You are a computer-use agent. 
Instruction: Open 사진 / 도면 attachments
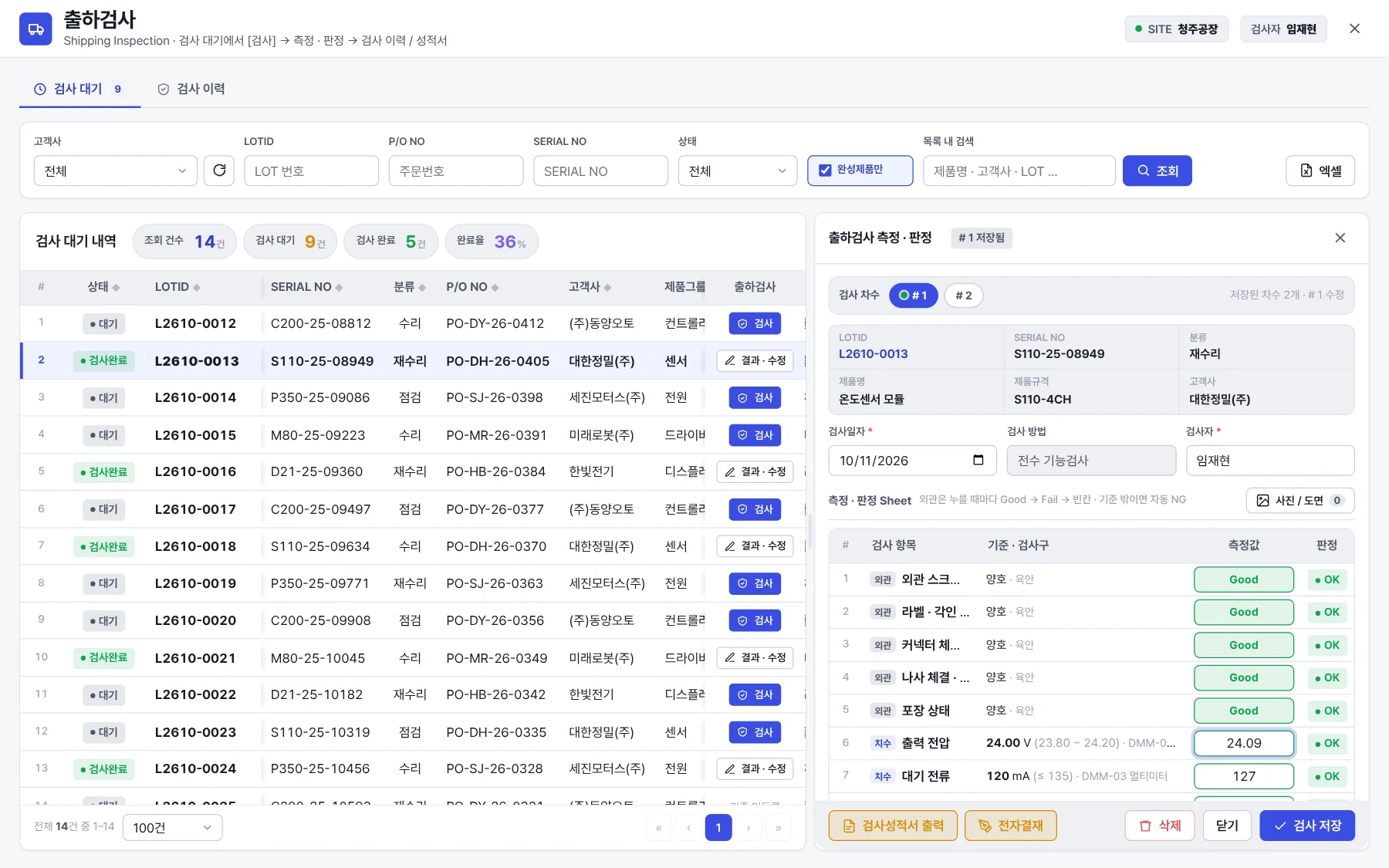(x=1299, y=500)
